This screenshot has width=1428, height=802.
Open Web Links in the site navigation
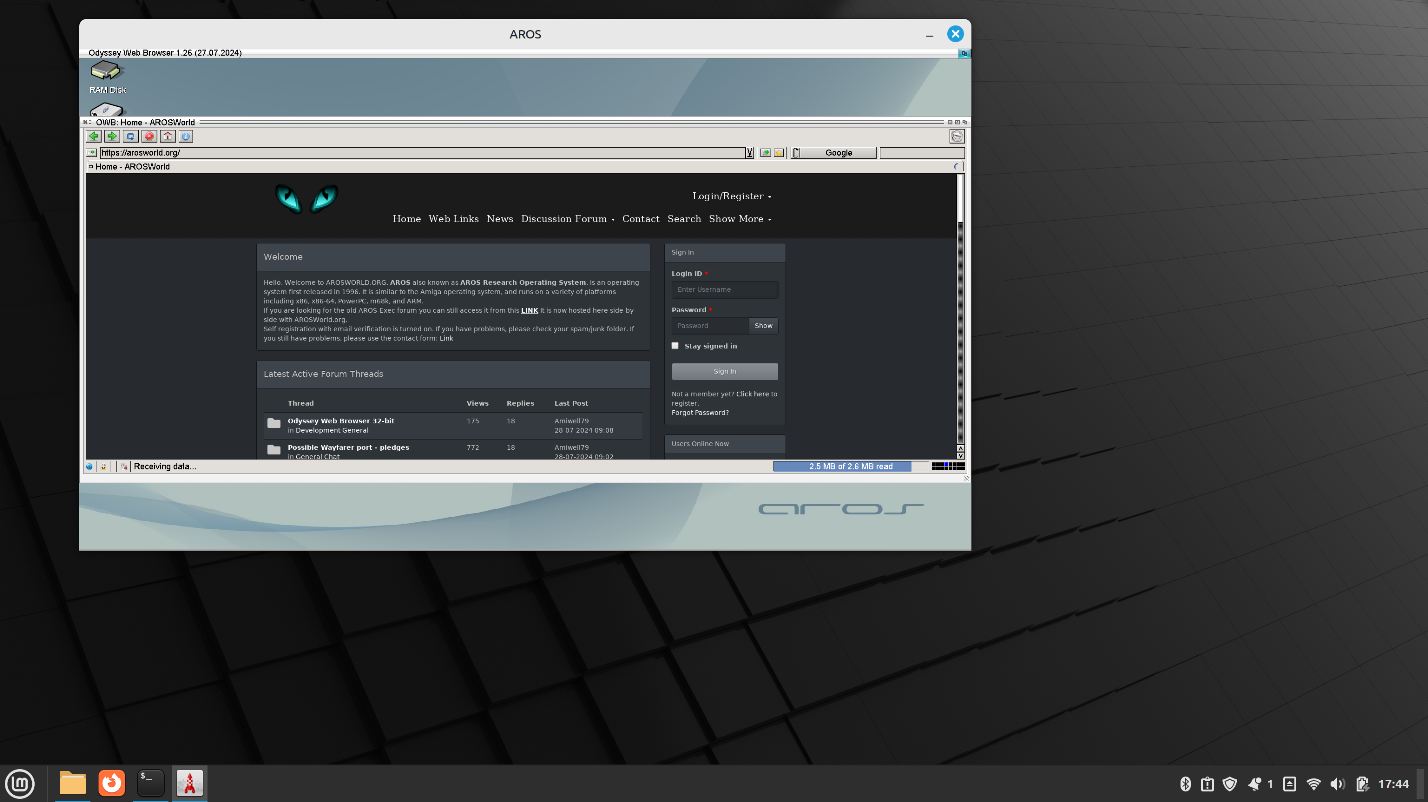click(x=454, y=218)
